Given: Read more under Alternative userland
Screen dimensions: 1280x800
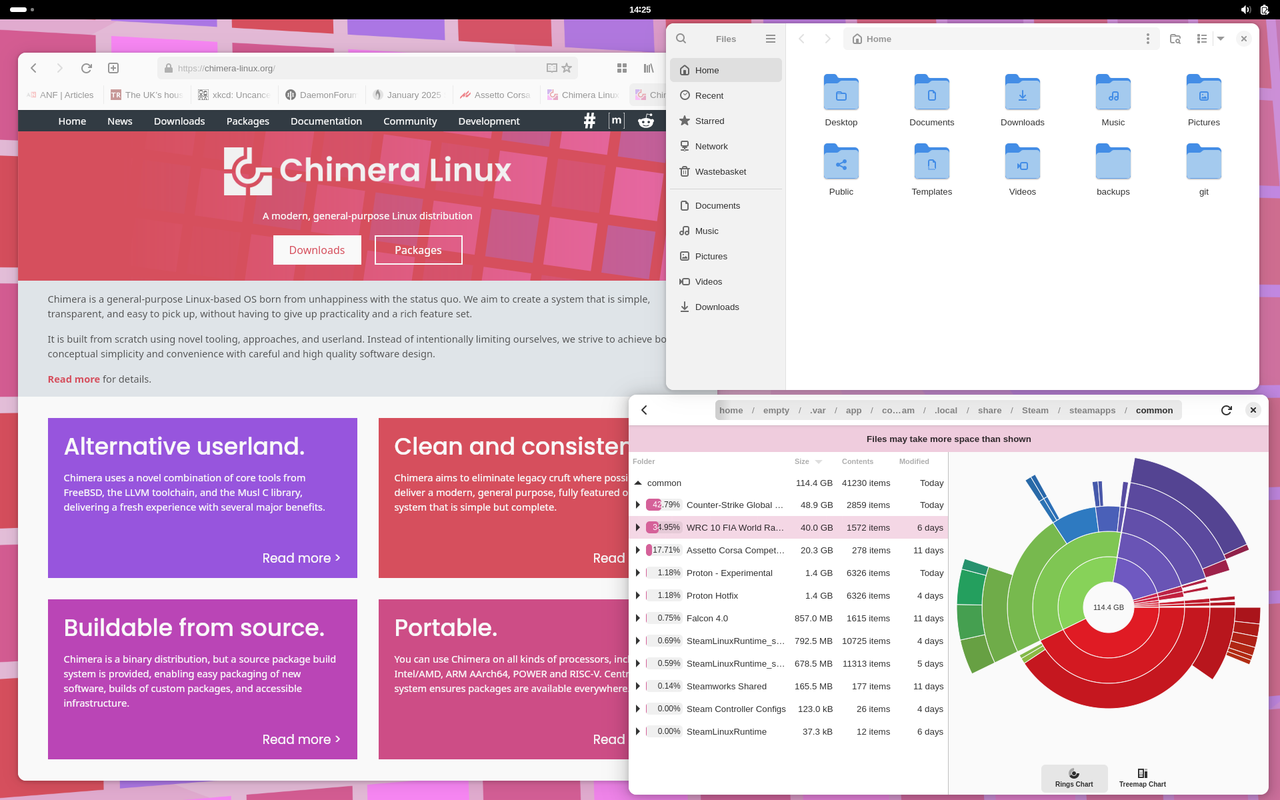Looking at the screenshot, I should [301, 558].
